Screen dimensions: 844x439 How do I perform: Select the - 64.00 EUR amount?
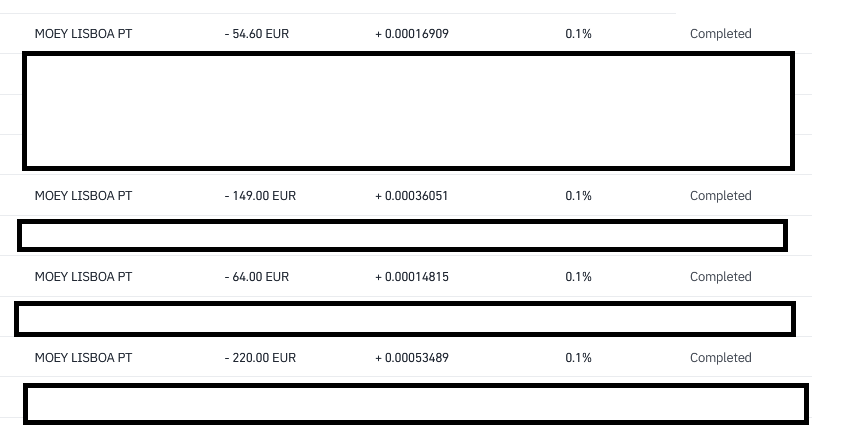[x=257, y=277]
